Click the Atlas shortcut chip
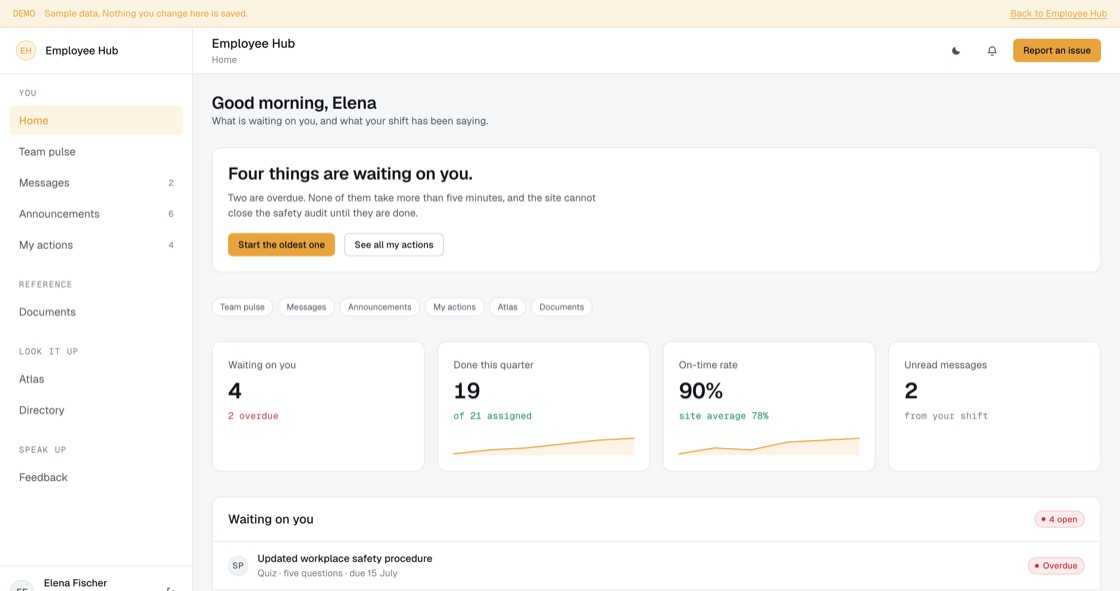 click(507, 307)
